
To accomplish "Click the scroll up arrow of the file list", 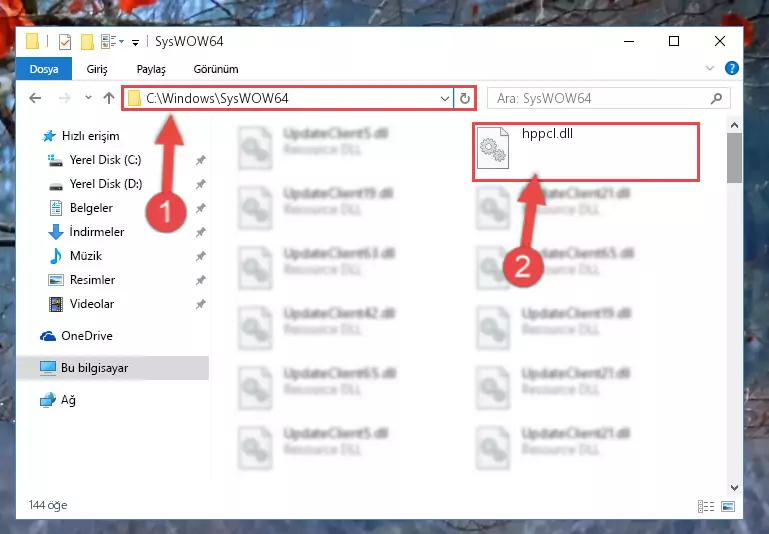I will tap(734, 126).
